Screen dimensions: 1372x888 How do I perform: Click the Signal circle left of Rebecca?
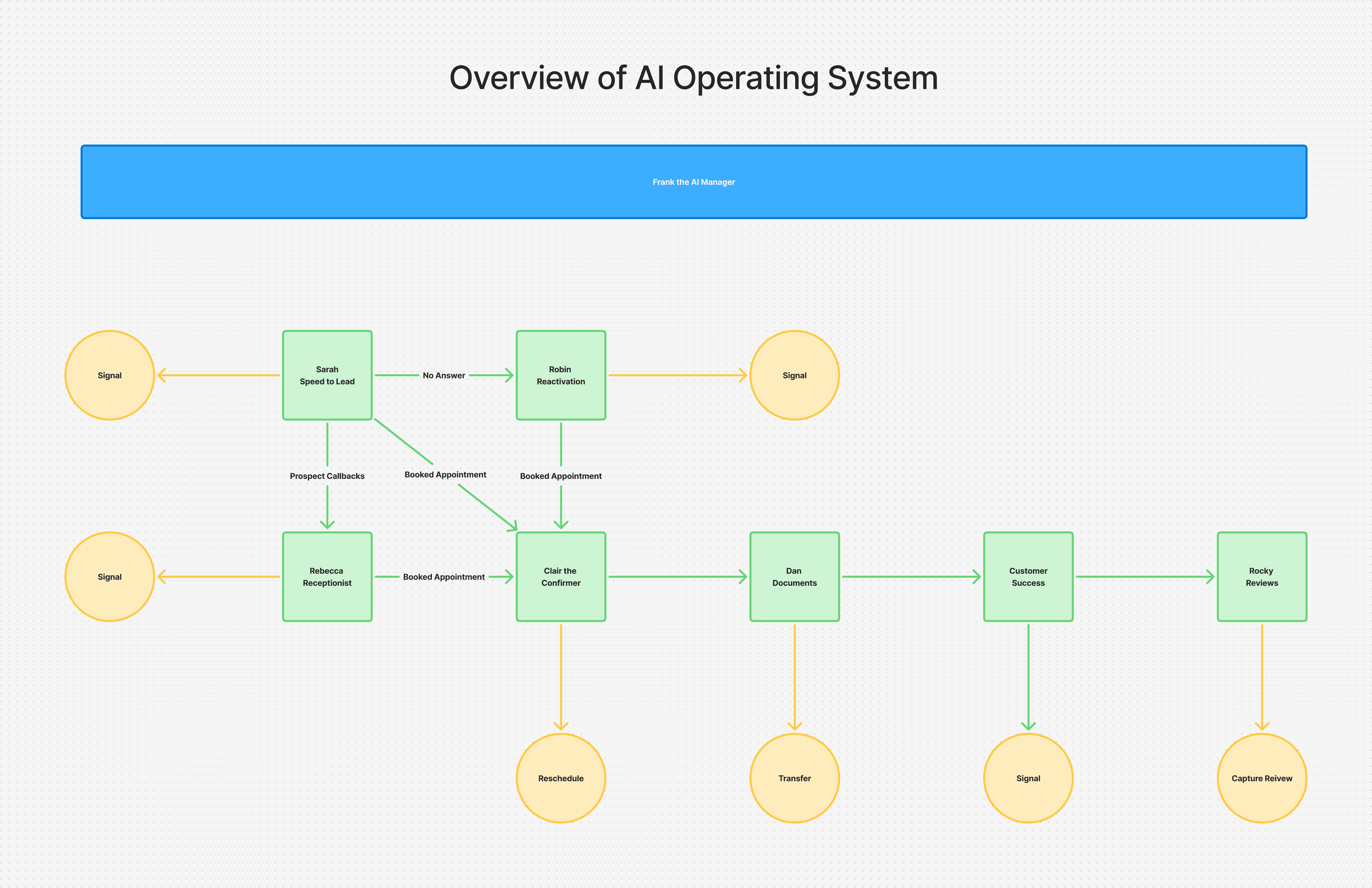110,577
